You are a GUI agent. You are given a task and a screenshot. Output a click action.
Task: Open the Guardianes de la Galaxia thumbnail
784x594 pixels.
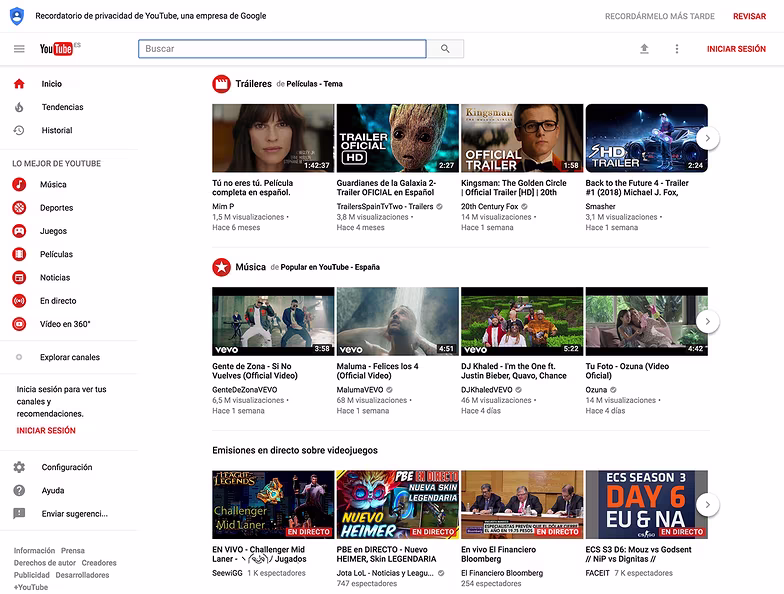(398, 138)
